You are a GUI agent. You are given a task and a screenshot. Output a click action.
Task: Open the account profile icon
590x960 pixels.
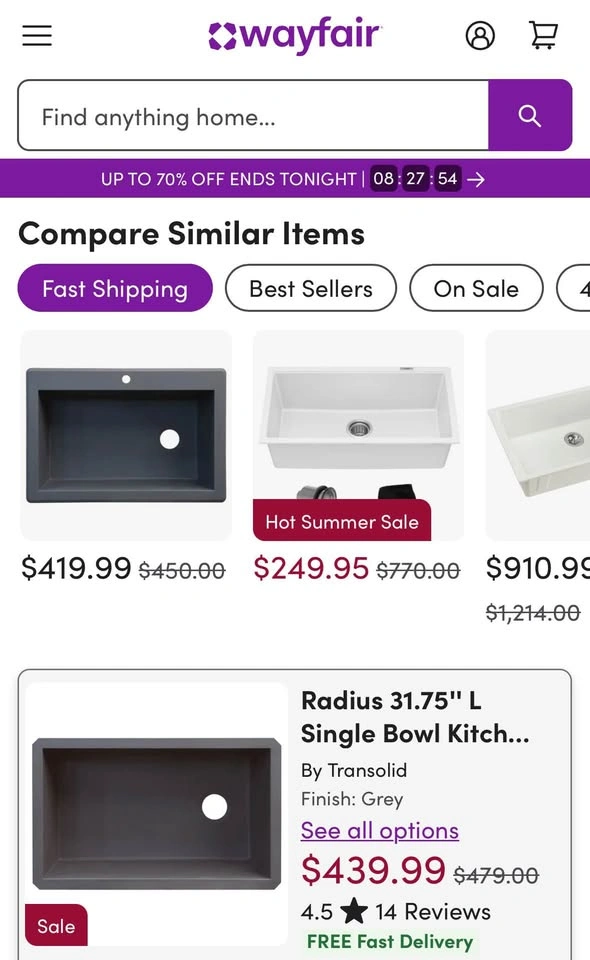tap(480, 36)
